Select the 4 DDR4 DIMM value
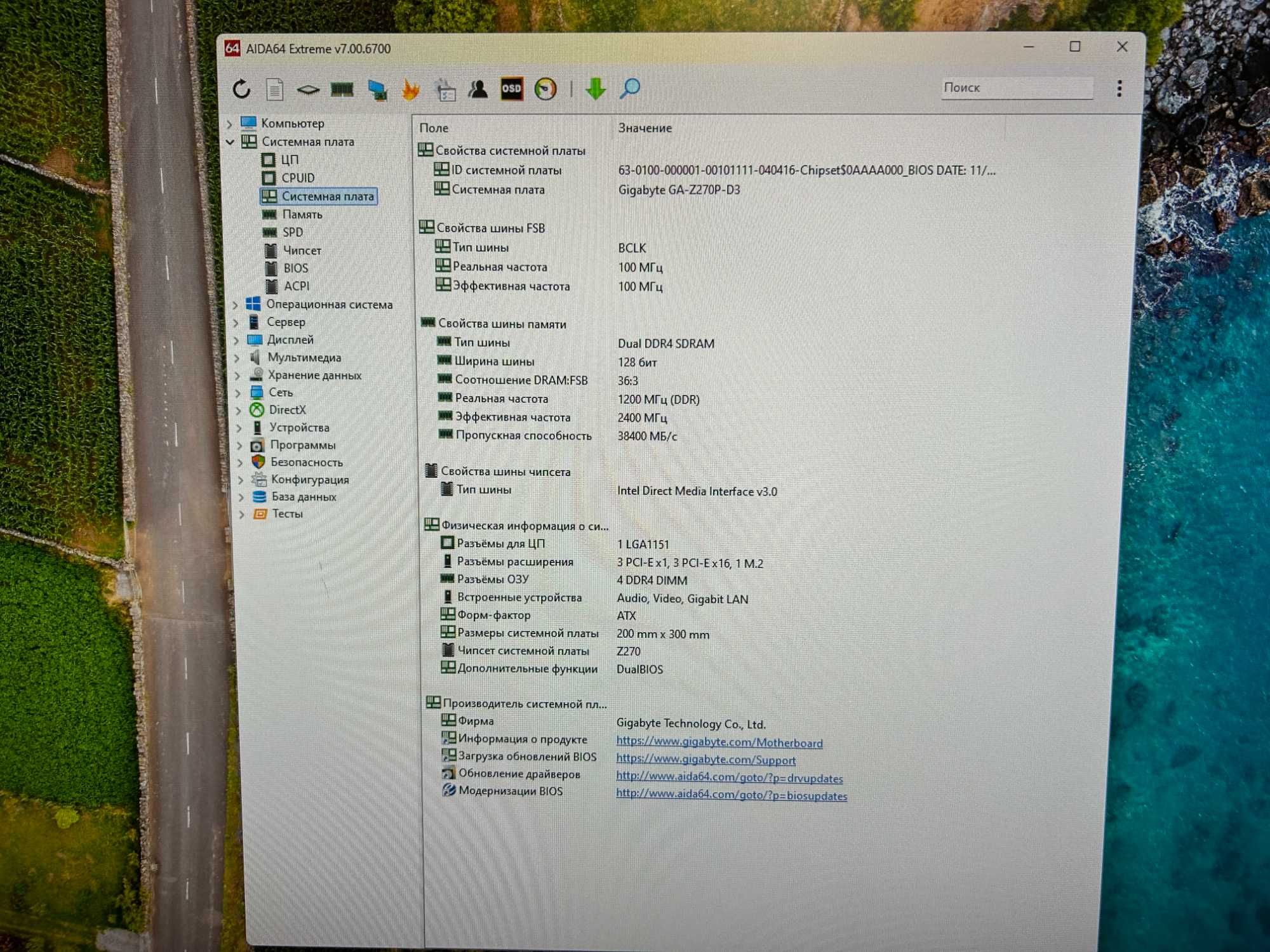 point(652,581)
